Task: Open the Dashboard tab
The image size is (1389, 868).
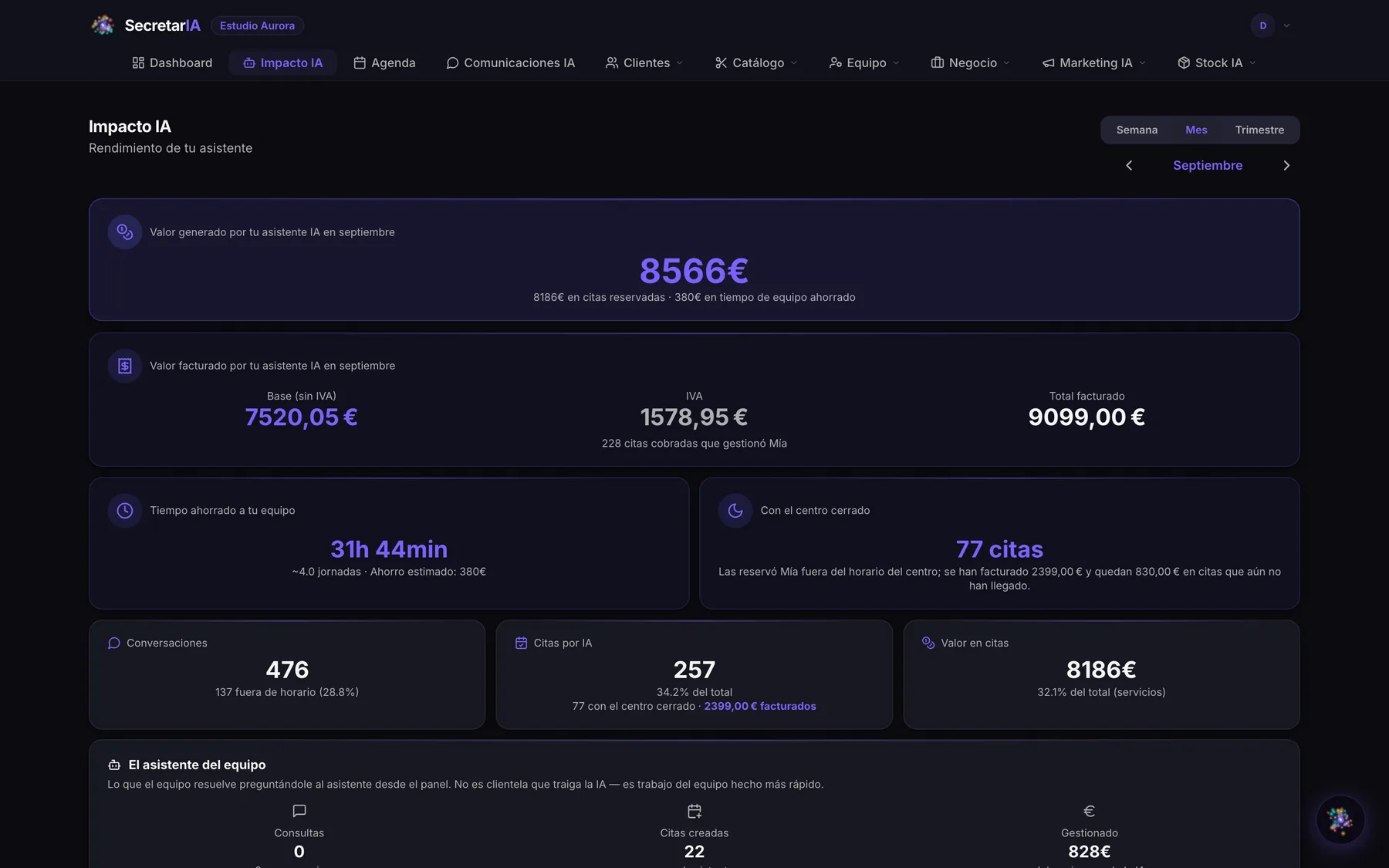Action: click(172, 62)
